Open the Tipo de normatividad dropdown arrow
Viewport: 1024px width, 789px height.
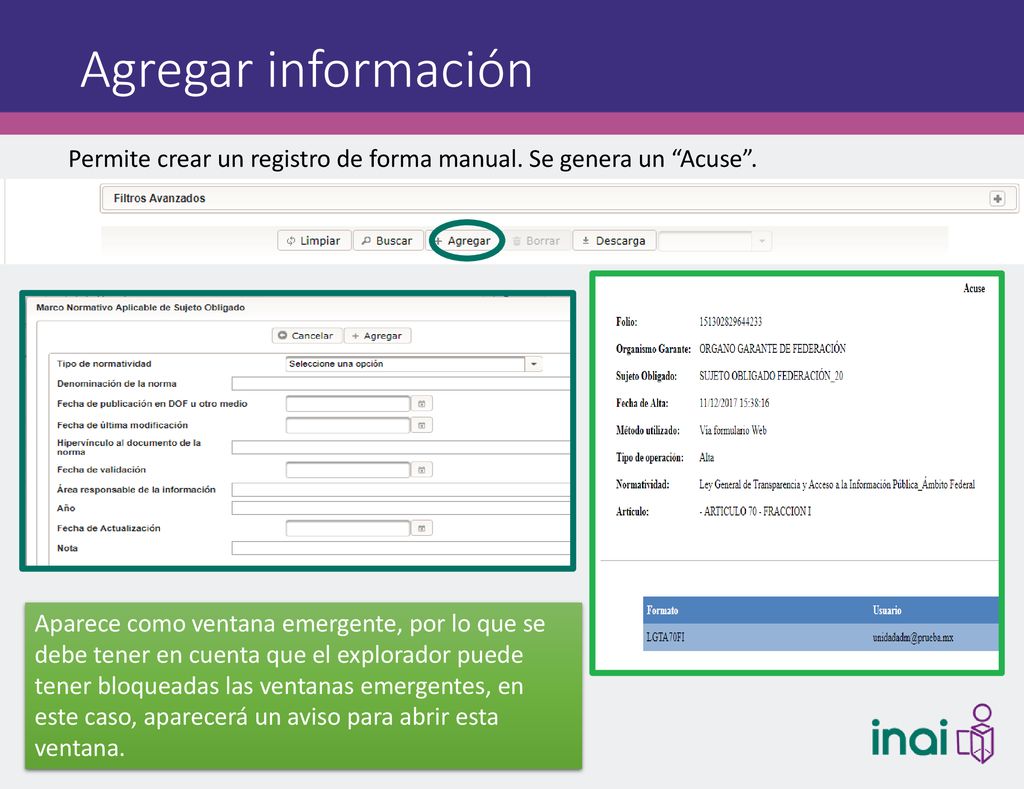point(534,364)
